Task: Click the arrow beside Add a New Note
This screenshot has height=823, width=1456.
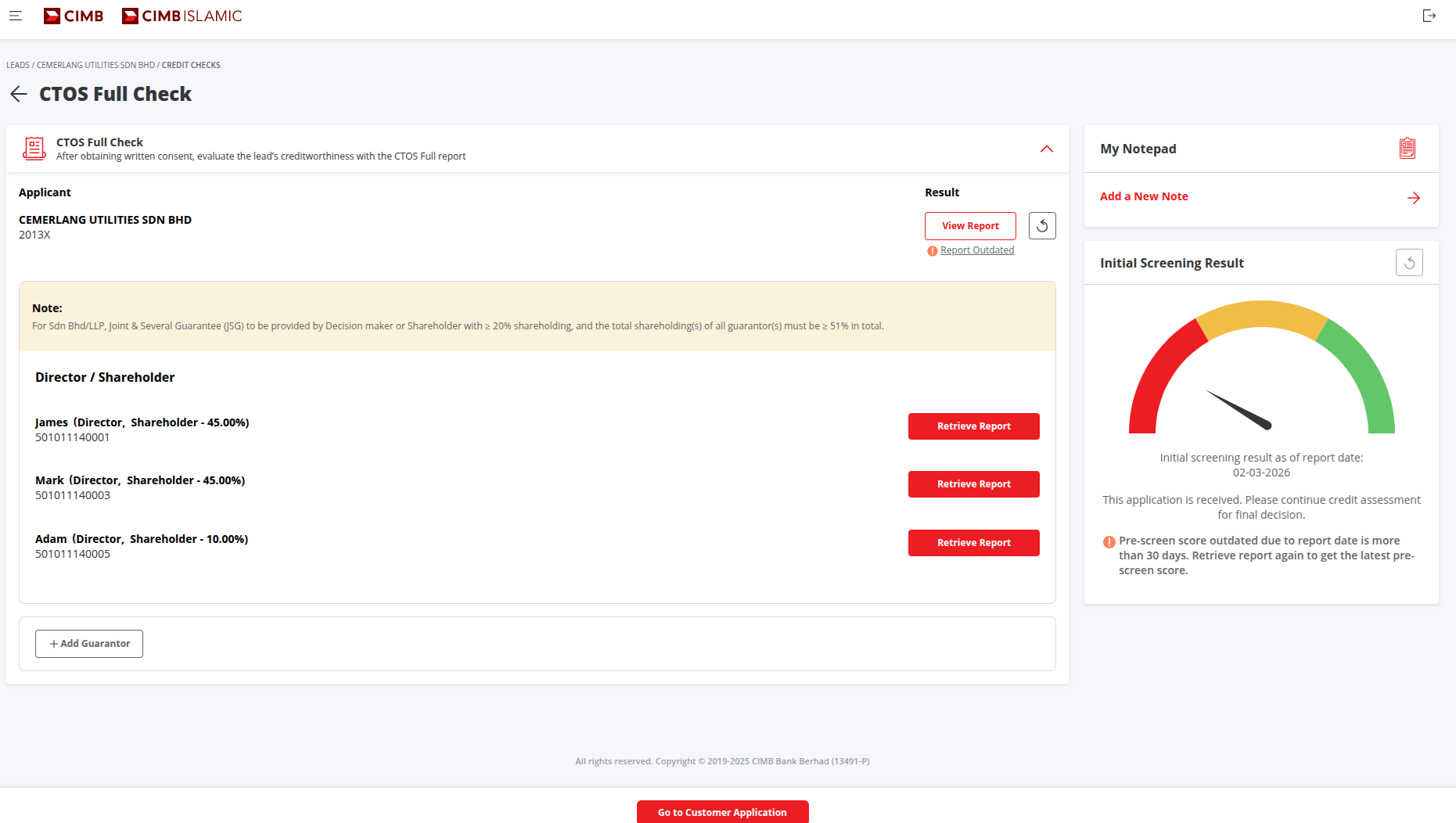Action: point(1414,198)
